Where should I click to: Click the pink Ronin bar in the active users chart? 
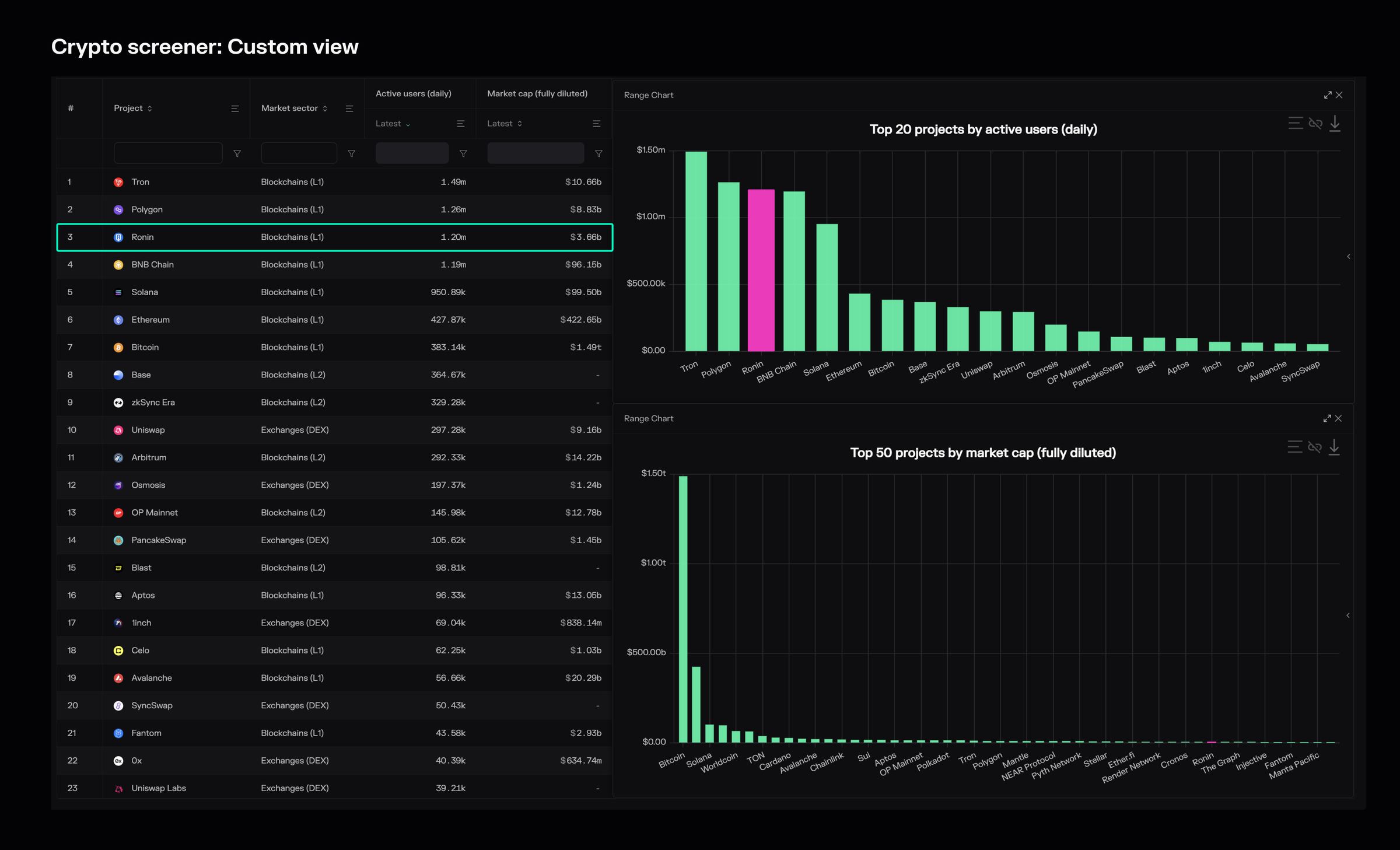point(761,270)
